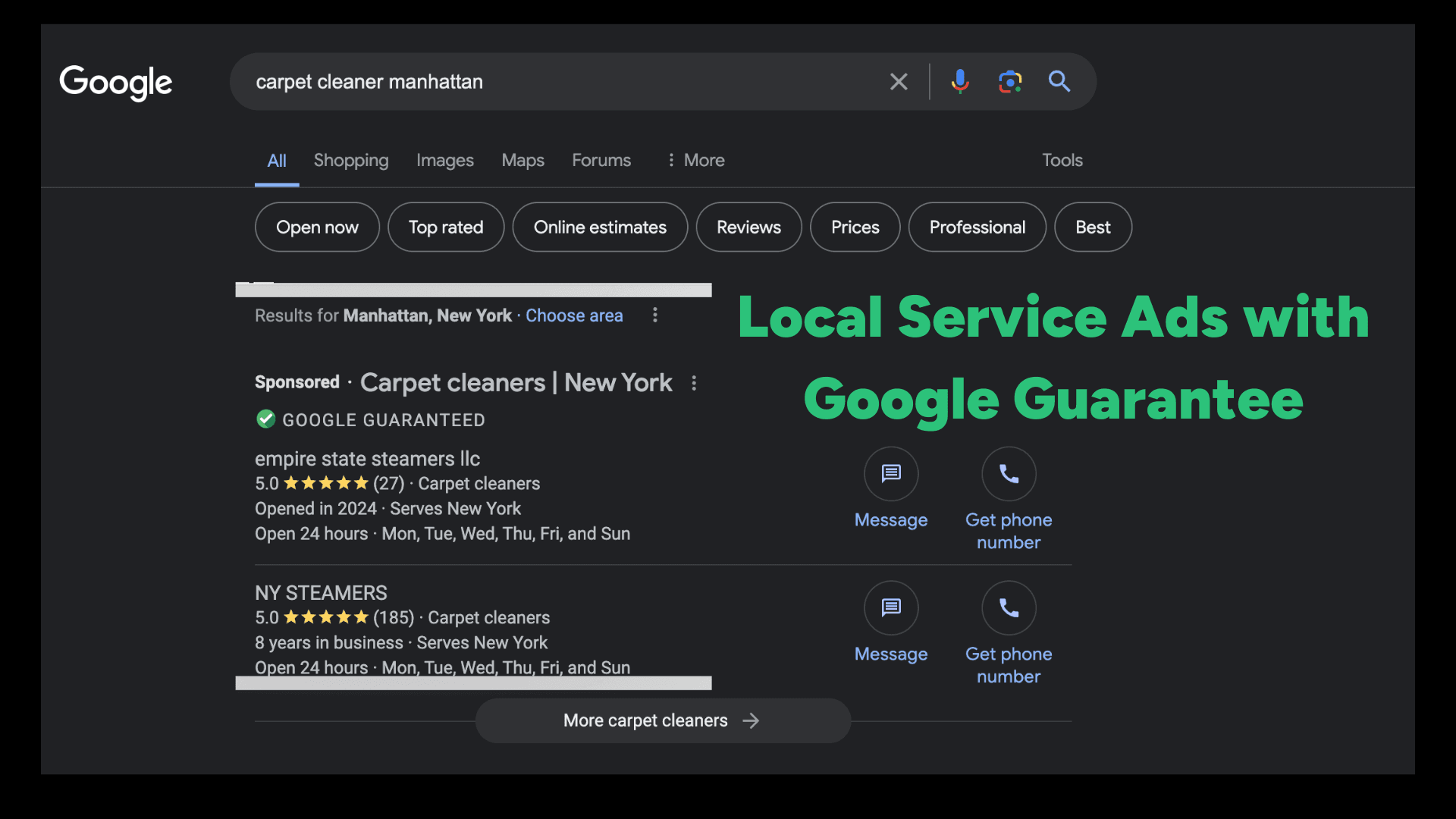Toggle the Professional filter chip
The image size is (1456, 819).
click(x=977, y=227)
